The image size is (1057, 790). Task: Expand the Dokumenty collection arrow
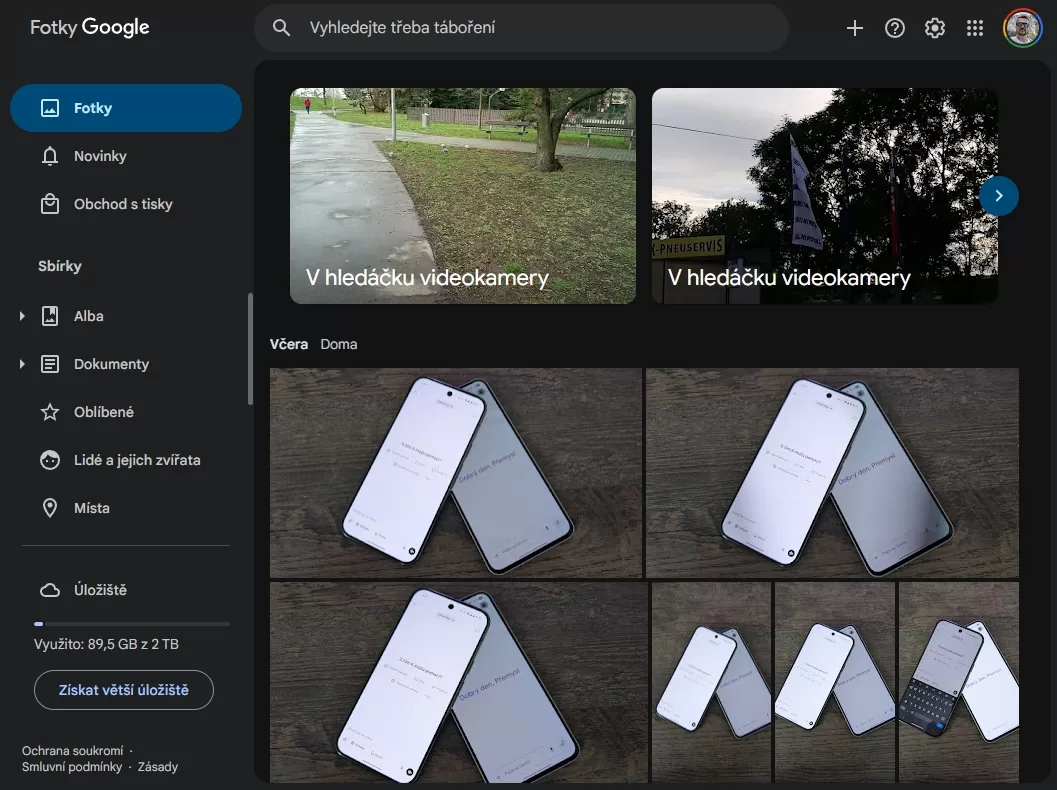tap(22, 364)
